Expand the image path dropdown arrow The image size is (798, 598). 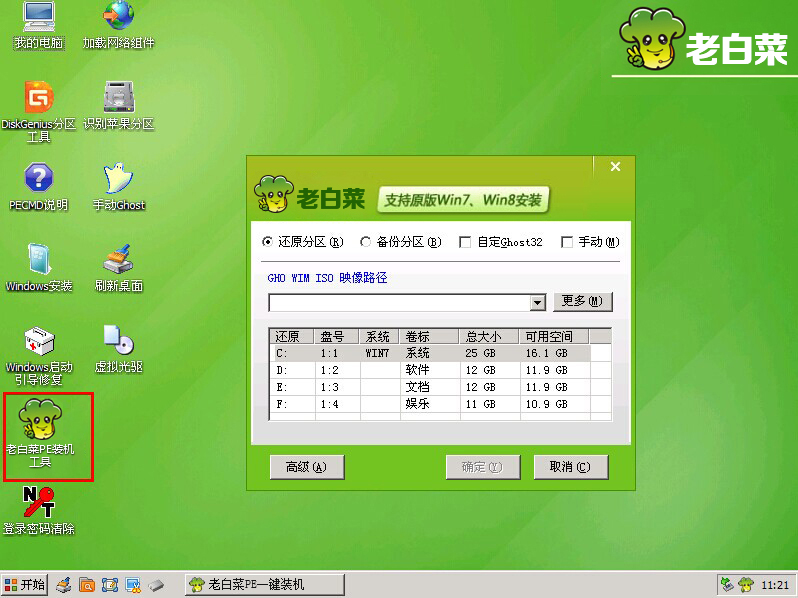(537, 303)
